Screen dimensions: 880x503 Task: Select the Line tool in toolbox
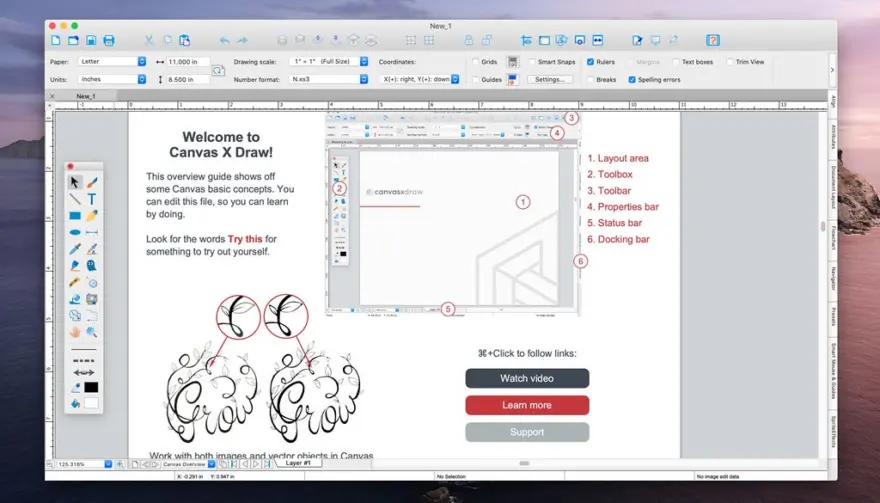(75, 199)
